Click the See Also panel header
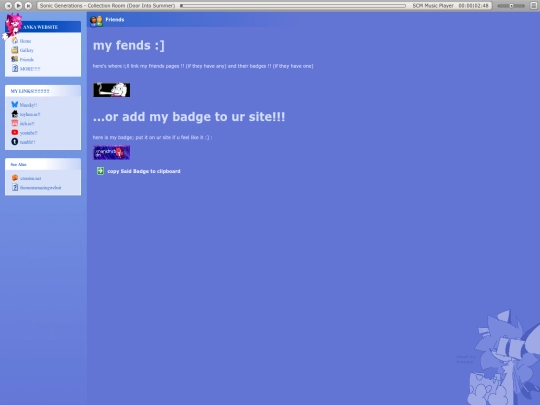Screen dimensions: 540x405 [x=43, y=164]
